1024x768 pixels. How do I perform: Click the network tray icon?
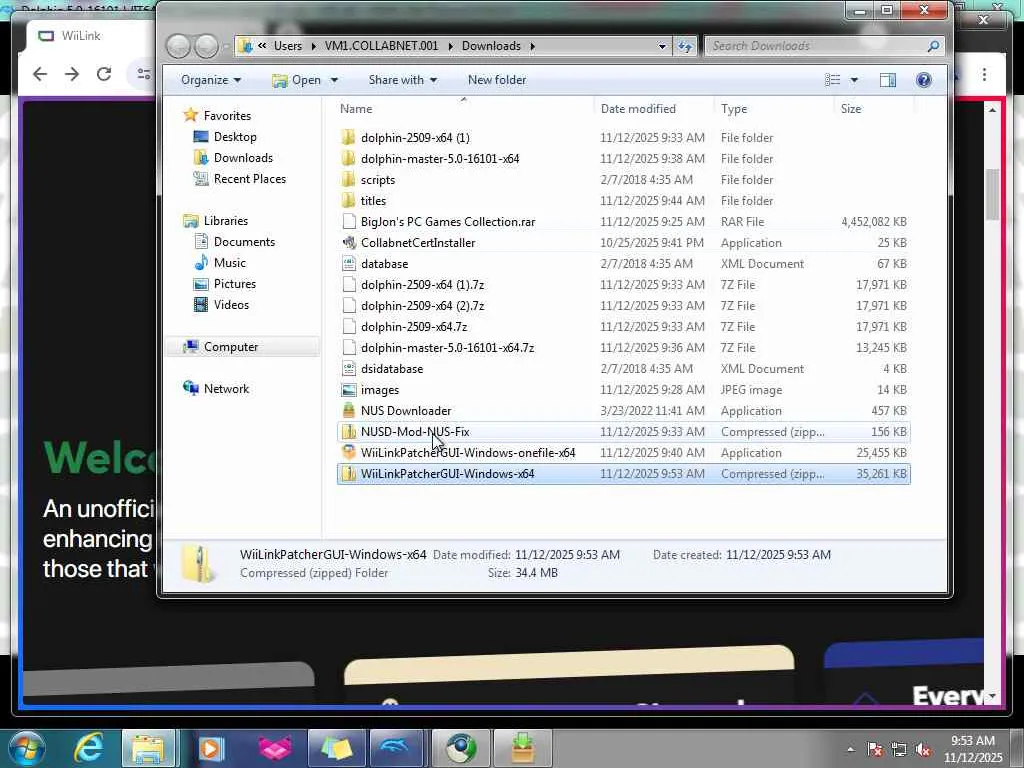point(899,749)
